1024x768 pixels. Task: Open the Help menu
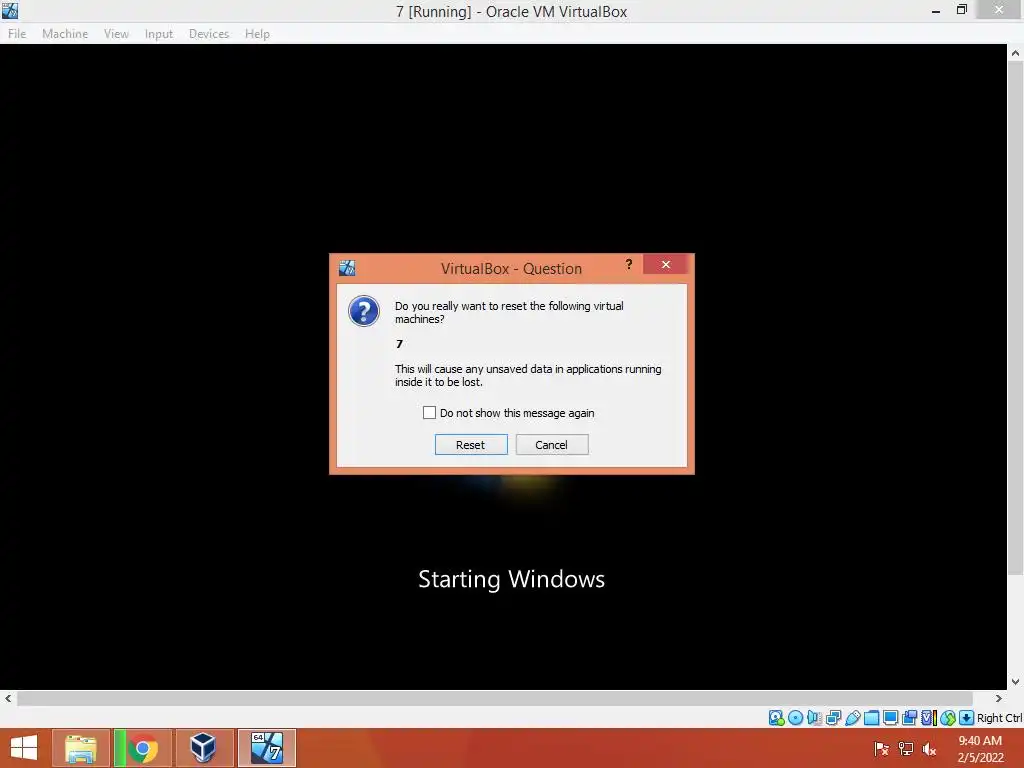click(x=257, y=34)
